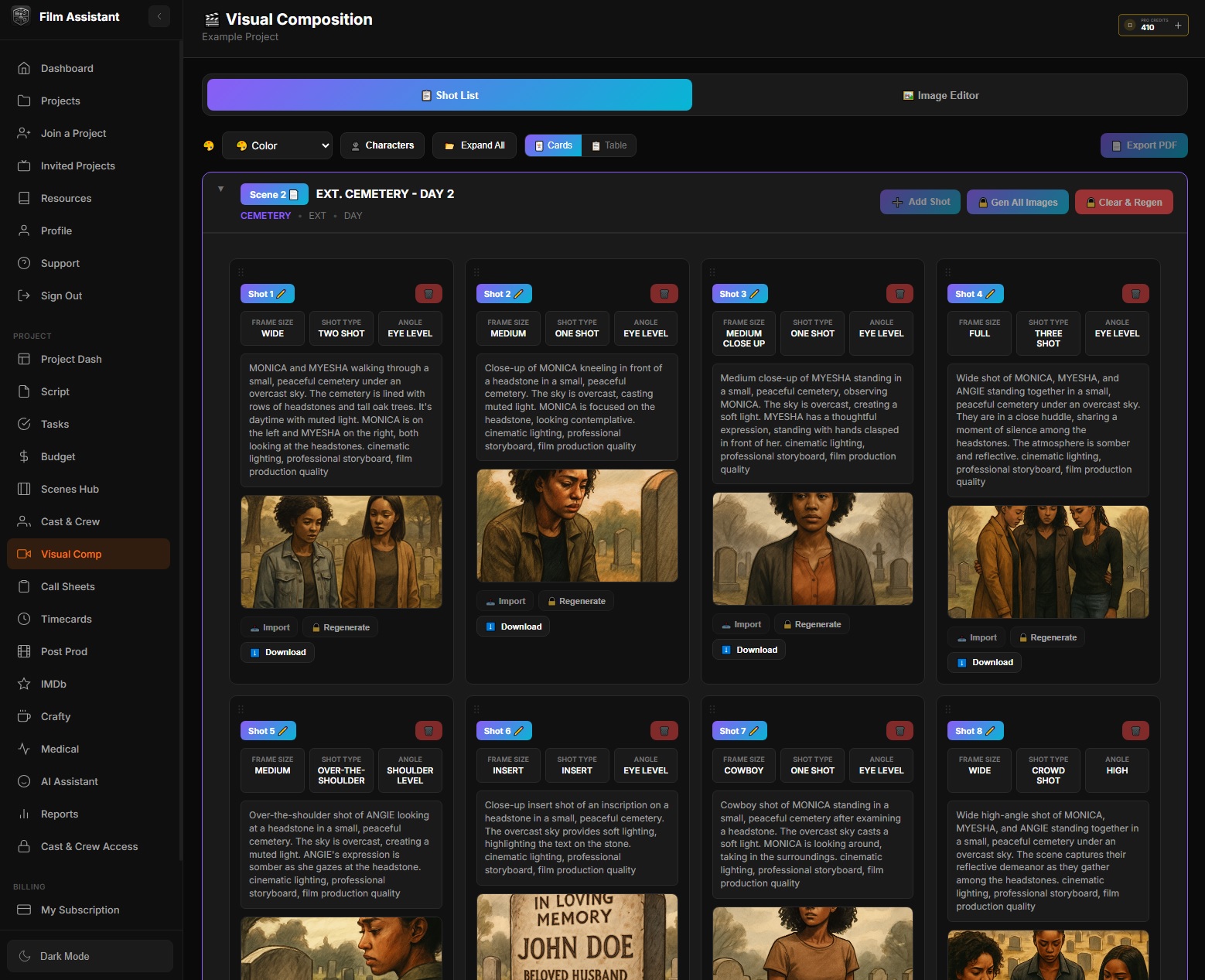This screenshot has width=1205, height=980.
Task: Switch to Table view
Action: [x=609, y=145]
